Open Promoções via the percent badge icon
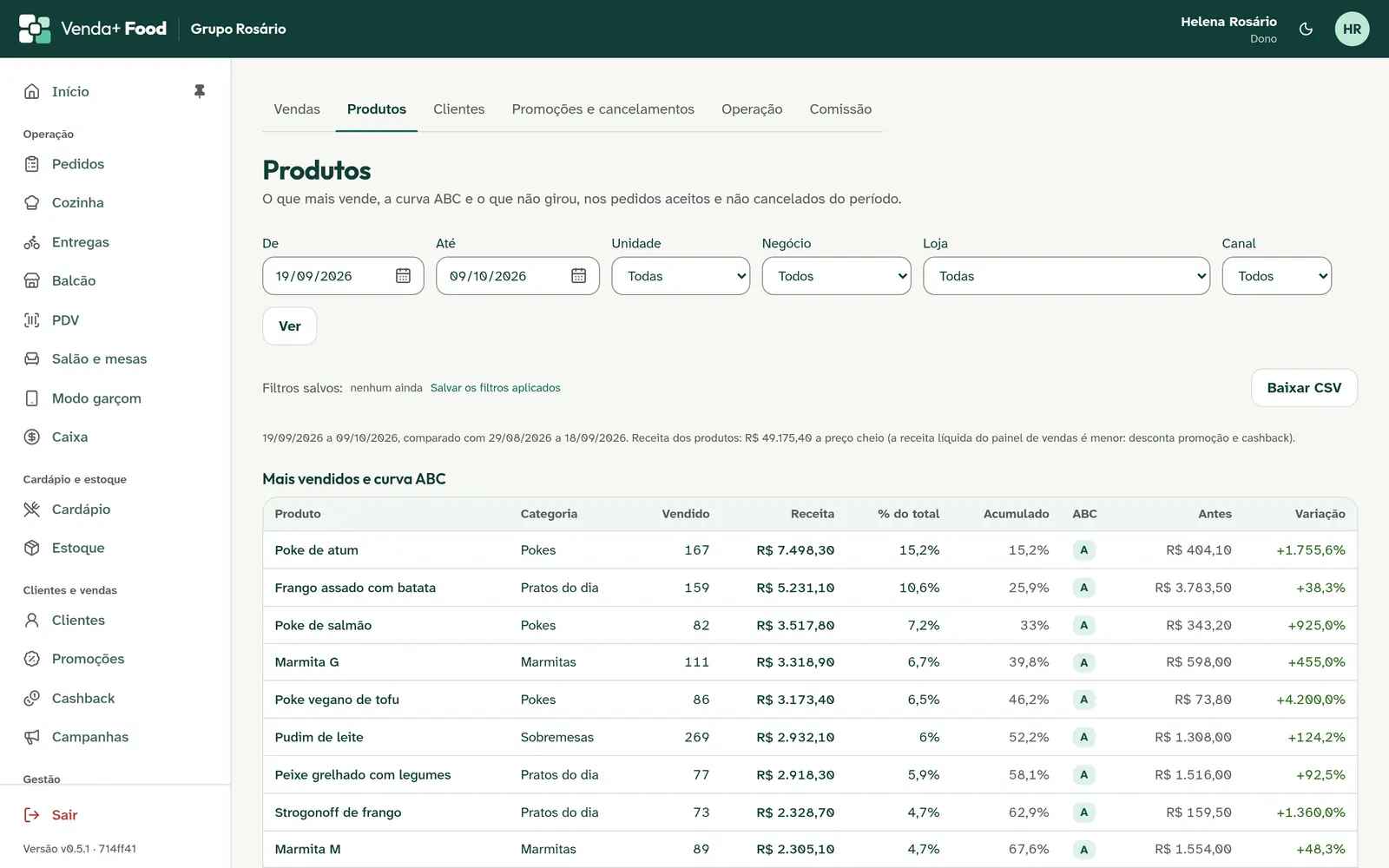1389x868 pixels. [x=32, y=659]
